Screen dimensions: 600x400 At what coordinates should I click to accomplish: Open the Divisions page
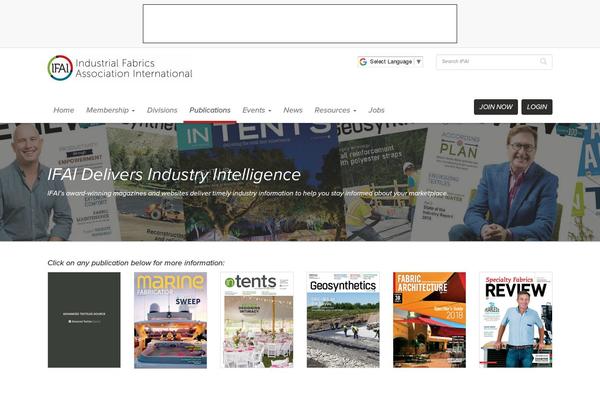(x=162, y=110)
